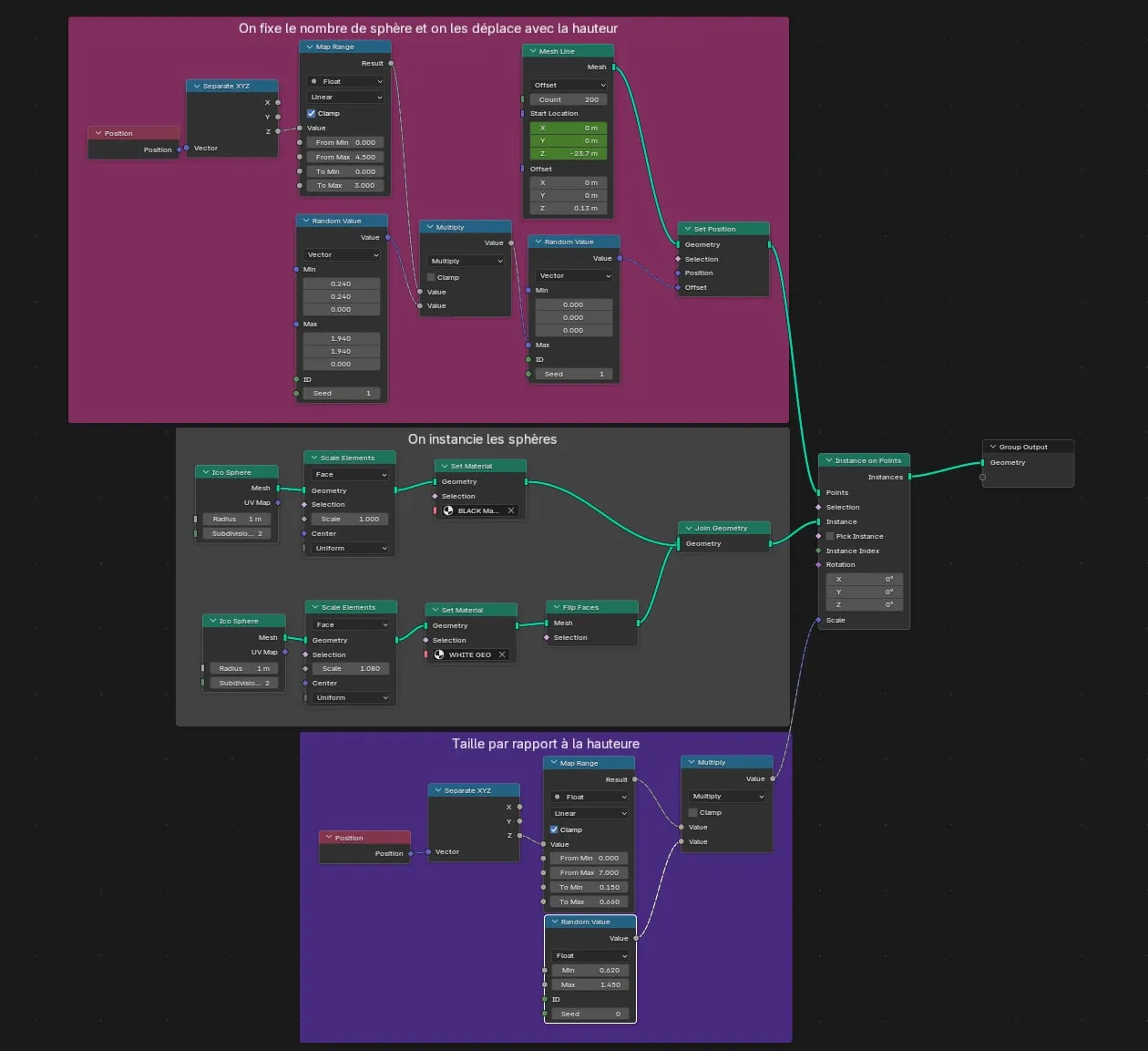Click the To Min 0.150 field
This screenshot has height=1051, width=1148.
(x=589, y=887)
